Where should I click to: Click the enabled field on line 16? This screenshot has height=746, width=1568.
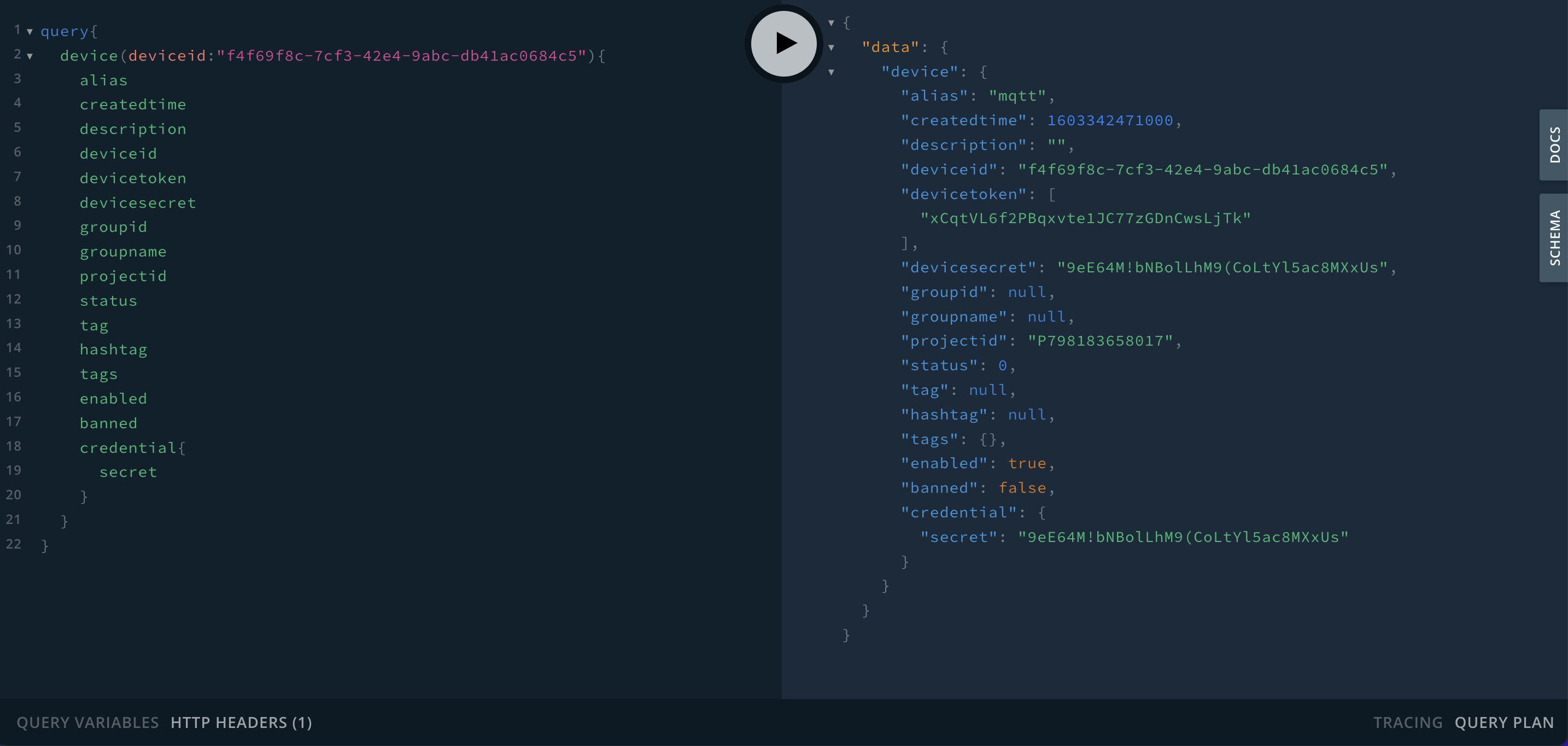tap(113, 398)
